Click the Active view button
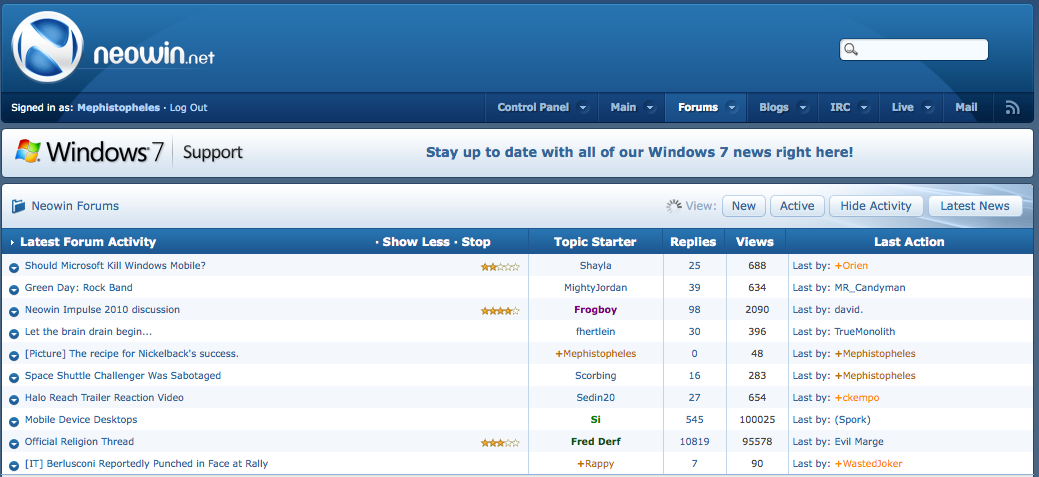1039x477 pixels. [x=797, y=206]
